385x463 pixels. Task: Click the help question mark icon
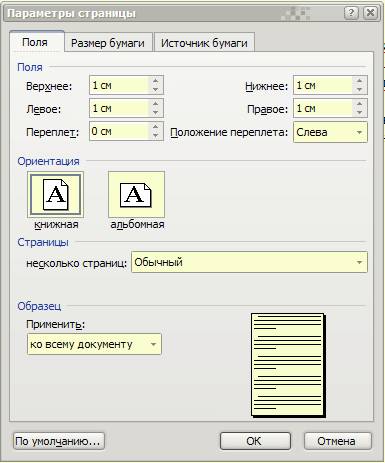[x=351, y=13]
